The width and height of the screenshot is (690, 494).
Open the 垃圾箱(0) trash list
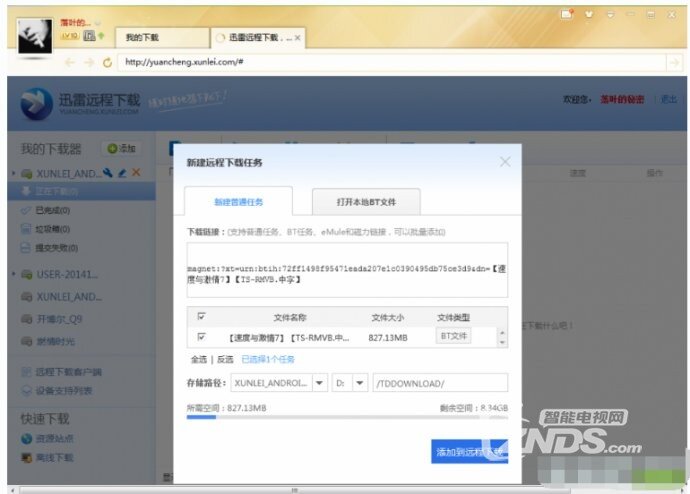(52, 229)
